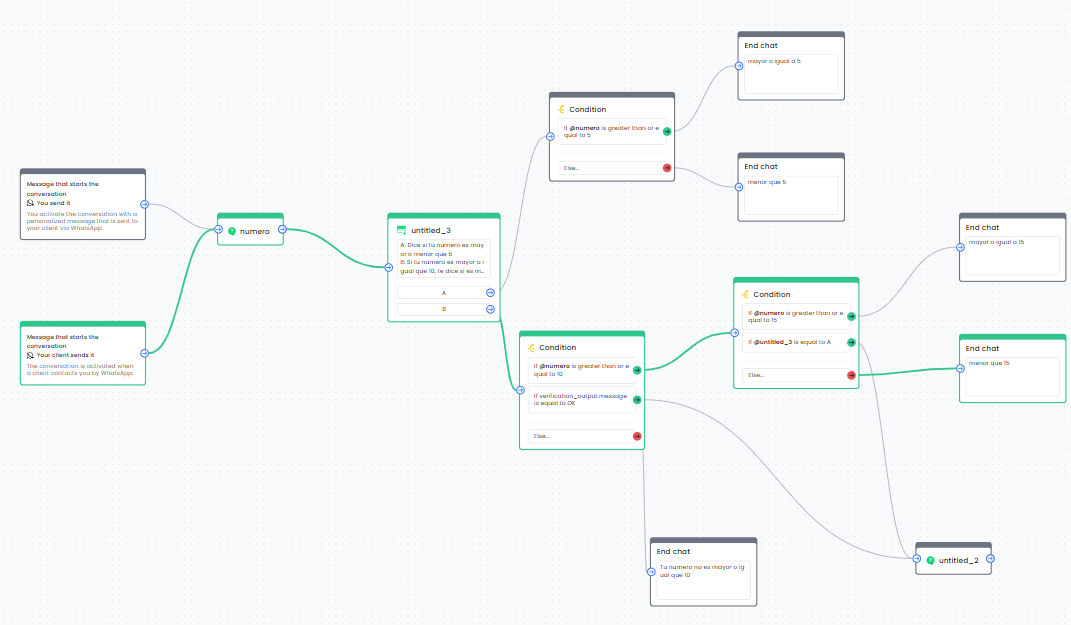This screenshot has width=1071, height=625.
Task: Click the output arrow for option B in untitled_3
Action: [489, 309]
